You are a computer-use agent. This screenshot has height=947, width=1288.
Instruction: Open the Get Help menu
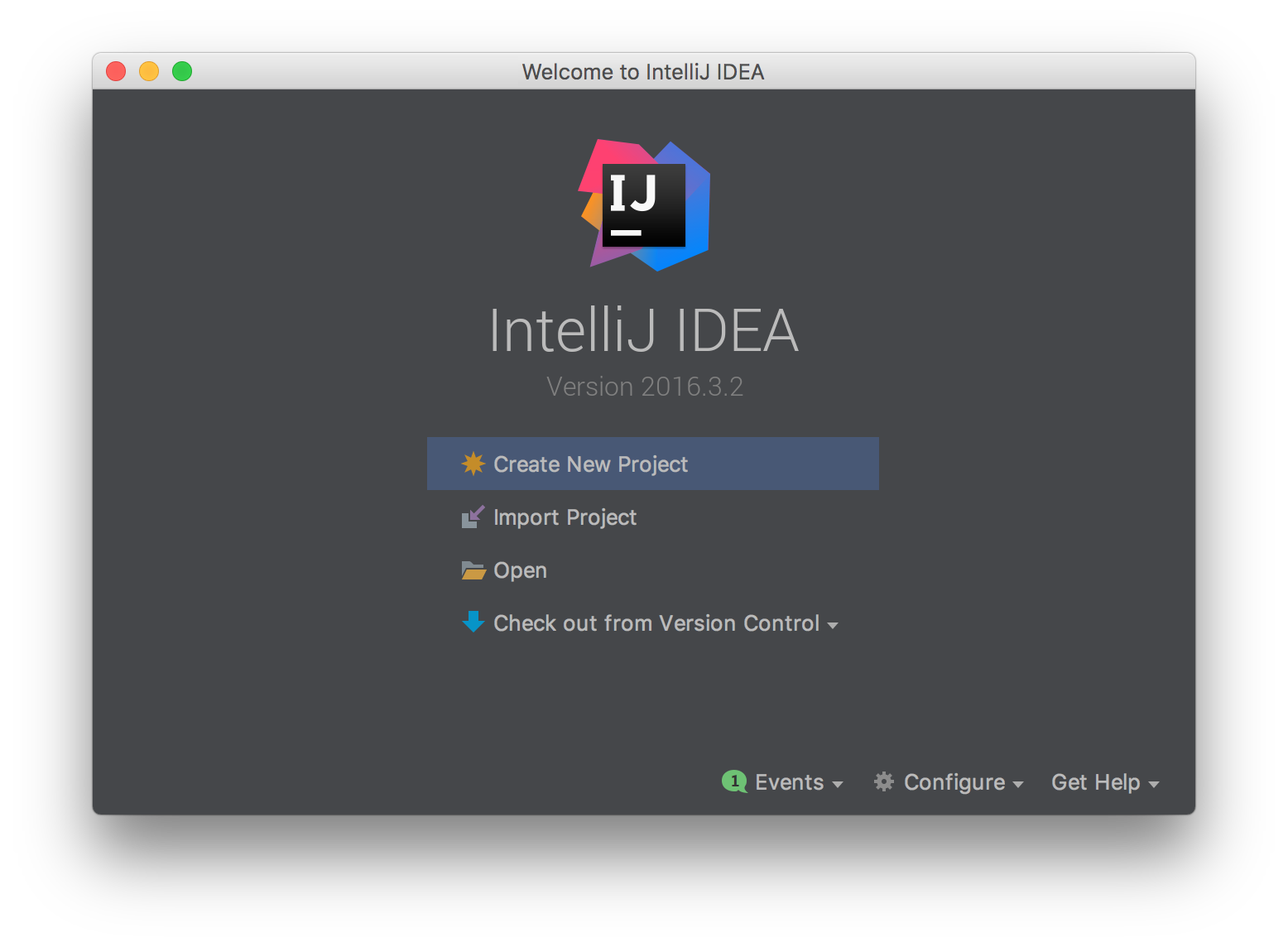click(x=1095, y=781)
